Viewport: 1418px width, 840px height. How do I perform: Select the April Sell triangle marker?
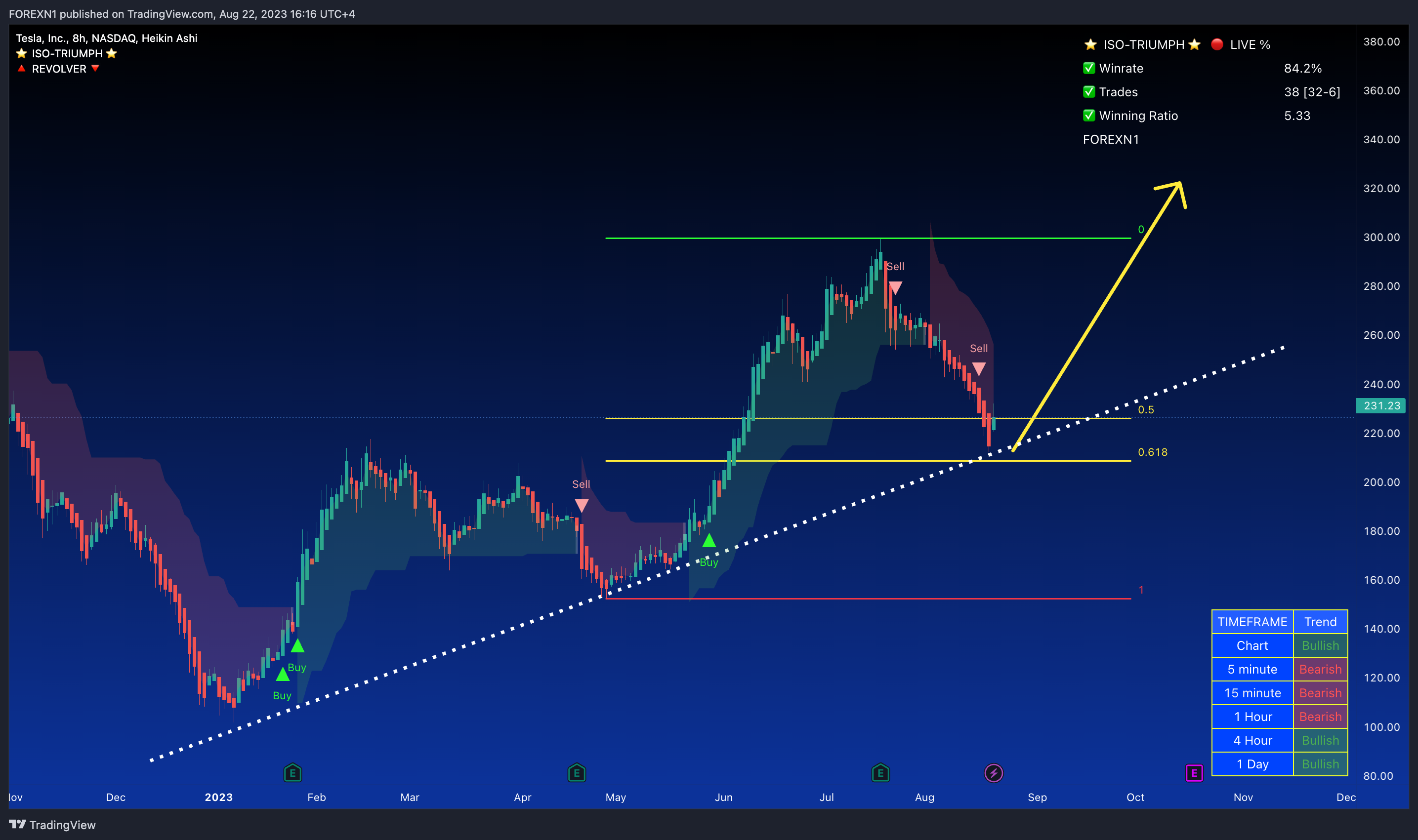coord(582,505)
